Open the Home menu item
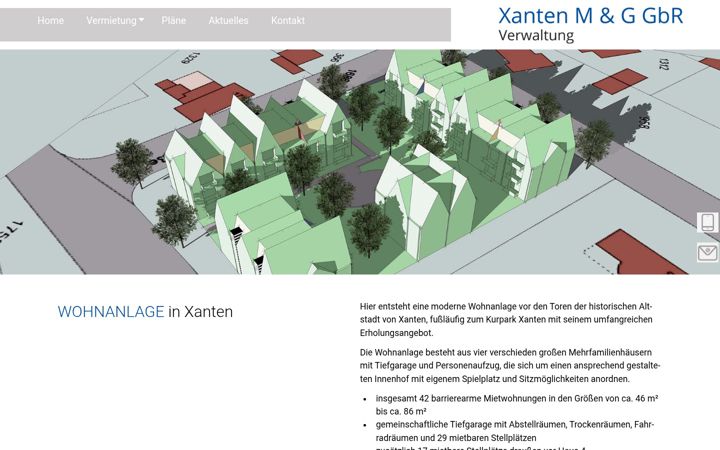Viewport: 720px width, 450px height. [x=51, y=21]
